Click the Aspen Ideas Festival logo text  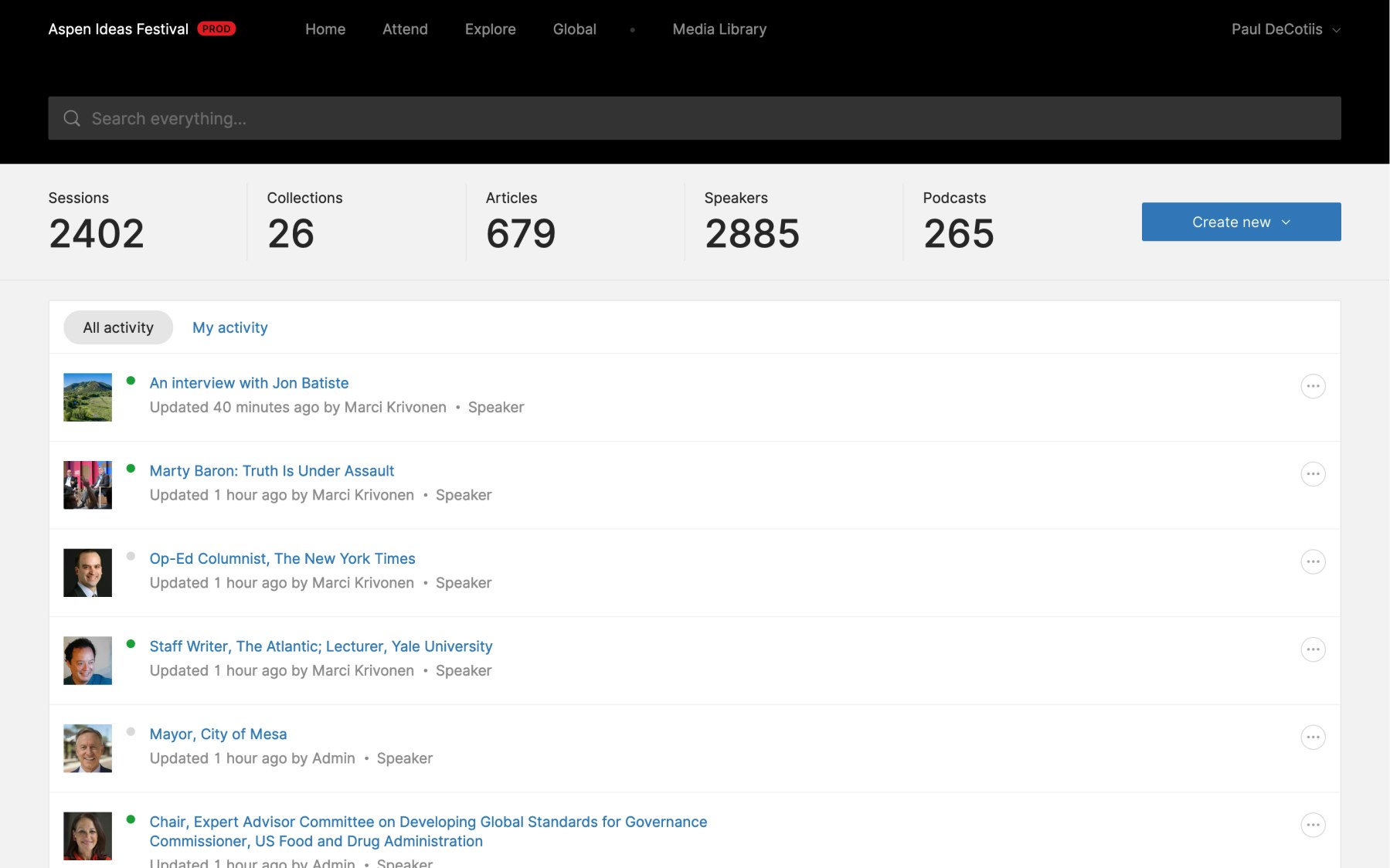pos(118,29)
